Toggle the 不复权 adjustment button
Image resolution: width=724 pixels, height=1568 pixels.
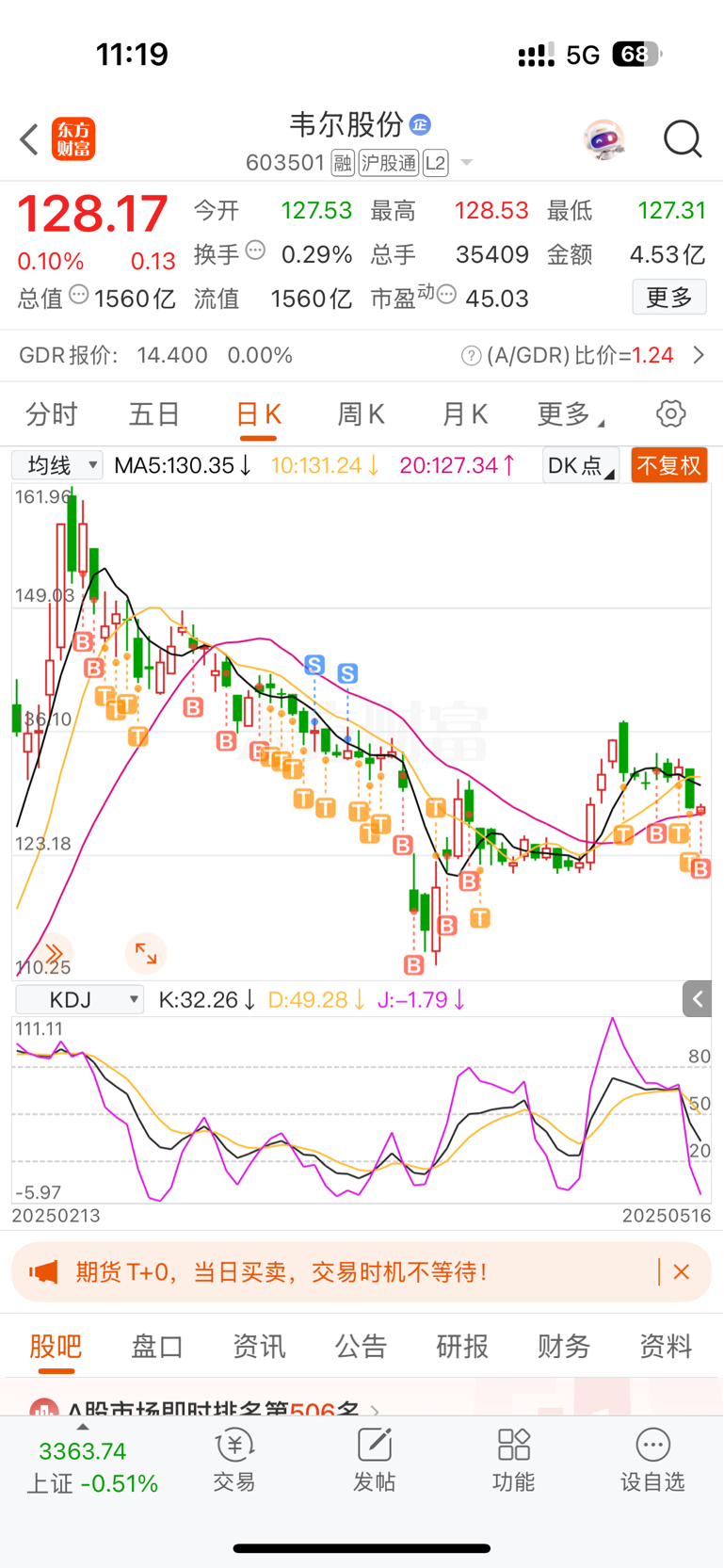coord(668,465)
